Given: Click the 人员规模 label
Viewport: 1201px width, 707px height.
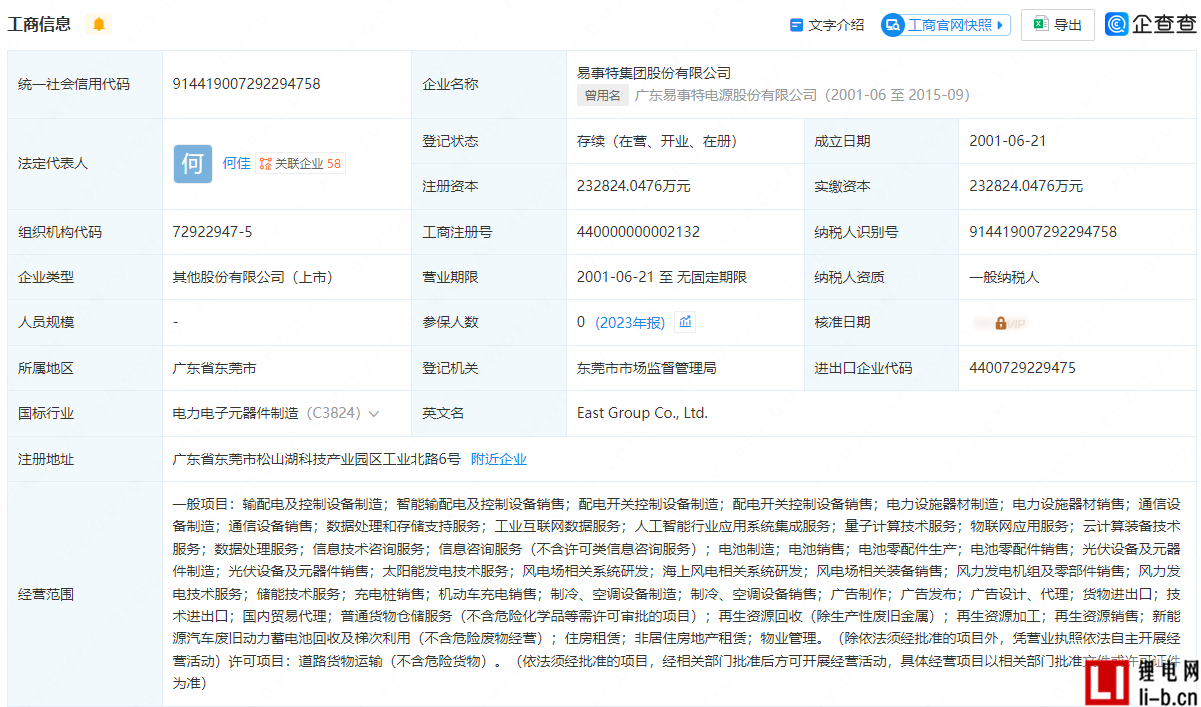Looking at the screenshot, I should [x=46, y=322].
